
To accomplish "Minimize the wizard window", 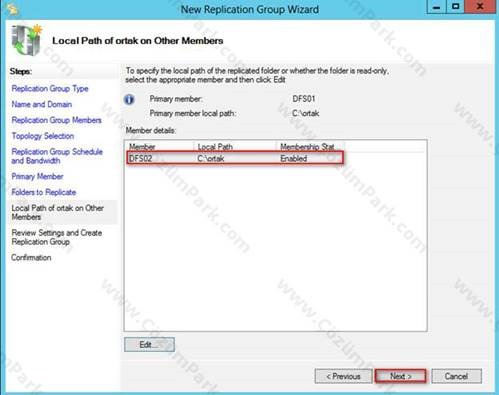I will [x=437, y=7].
